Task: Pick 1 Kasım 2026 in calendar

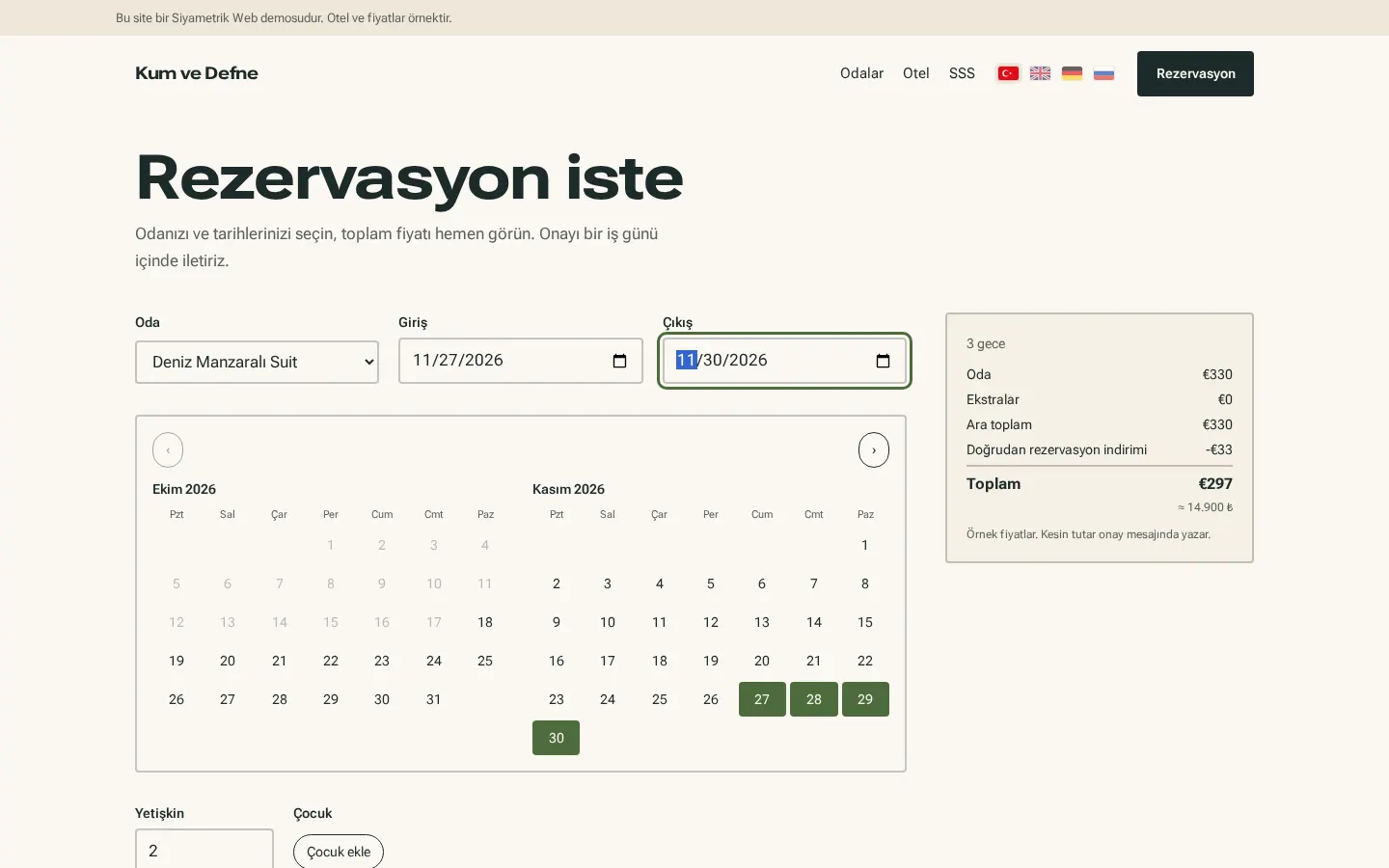Action: [x=865, y=545]
